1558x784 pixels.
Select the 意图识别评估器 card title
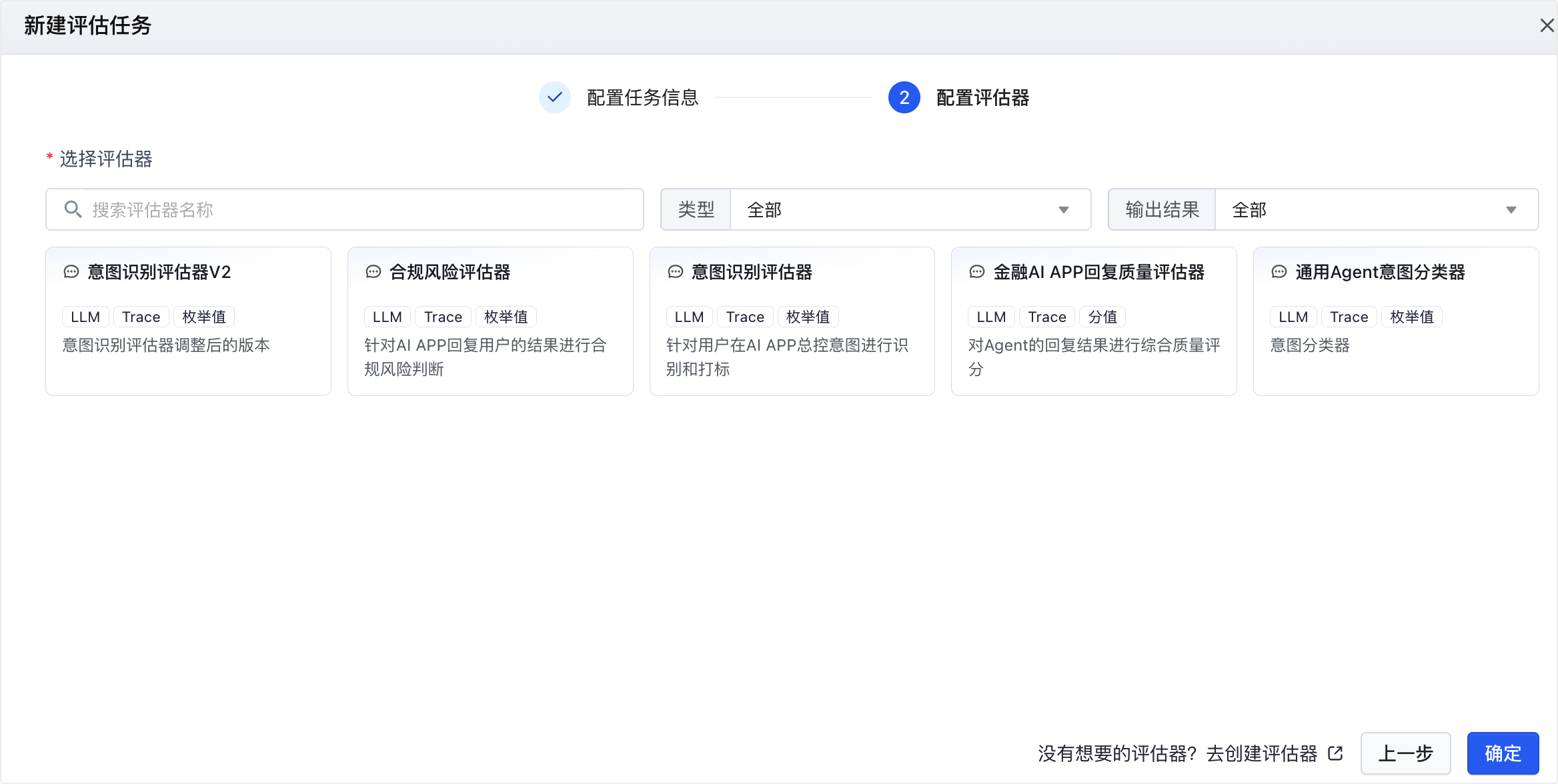point(752,272)
